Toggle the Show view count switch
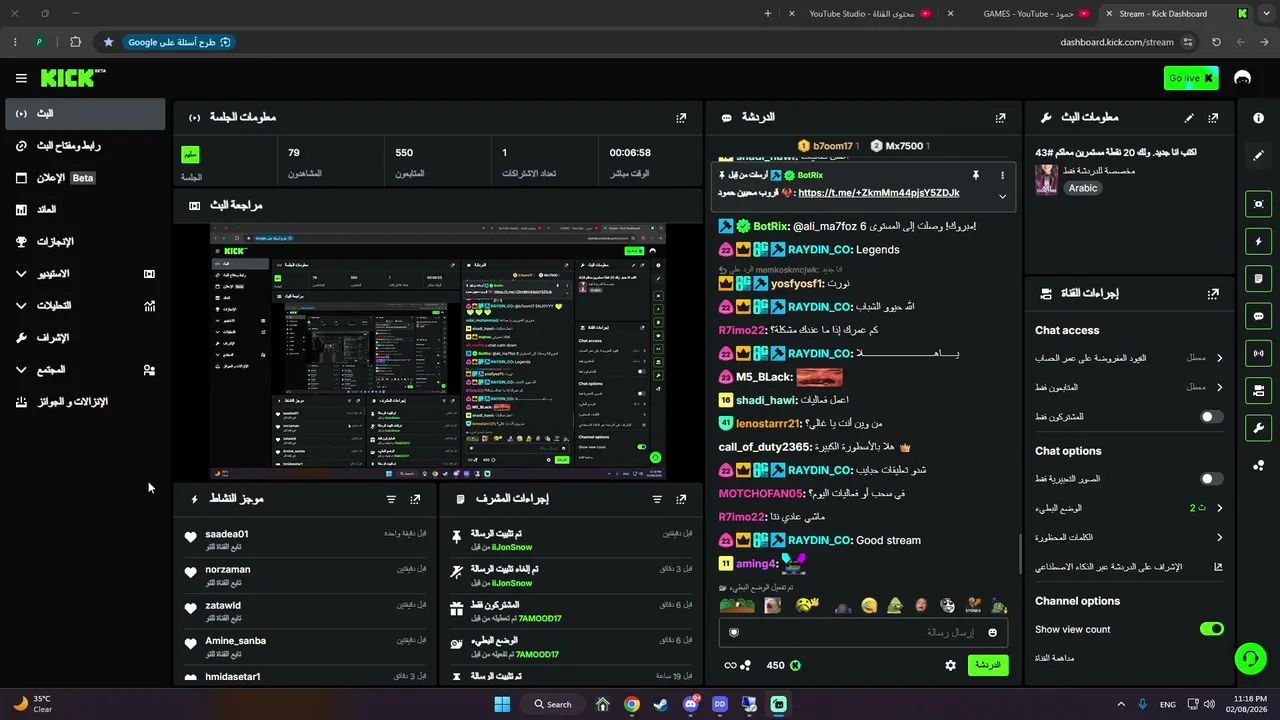 (1211, 629)
